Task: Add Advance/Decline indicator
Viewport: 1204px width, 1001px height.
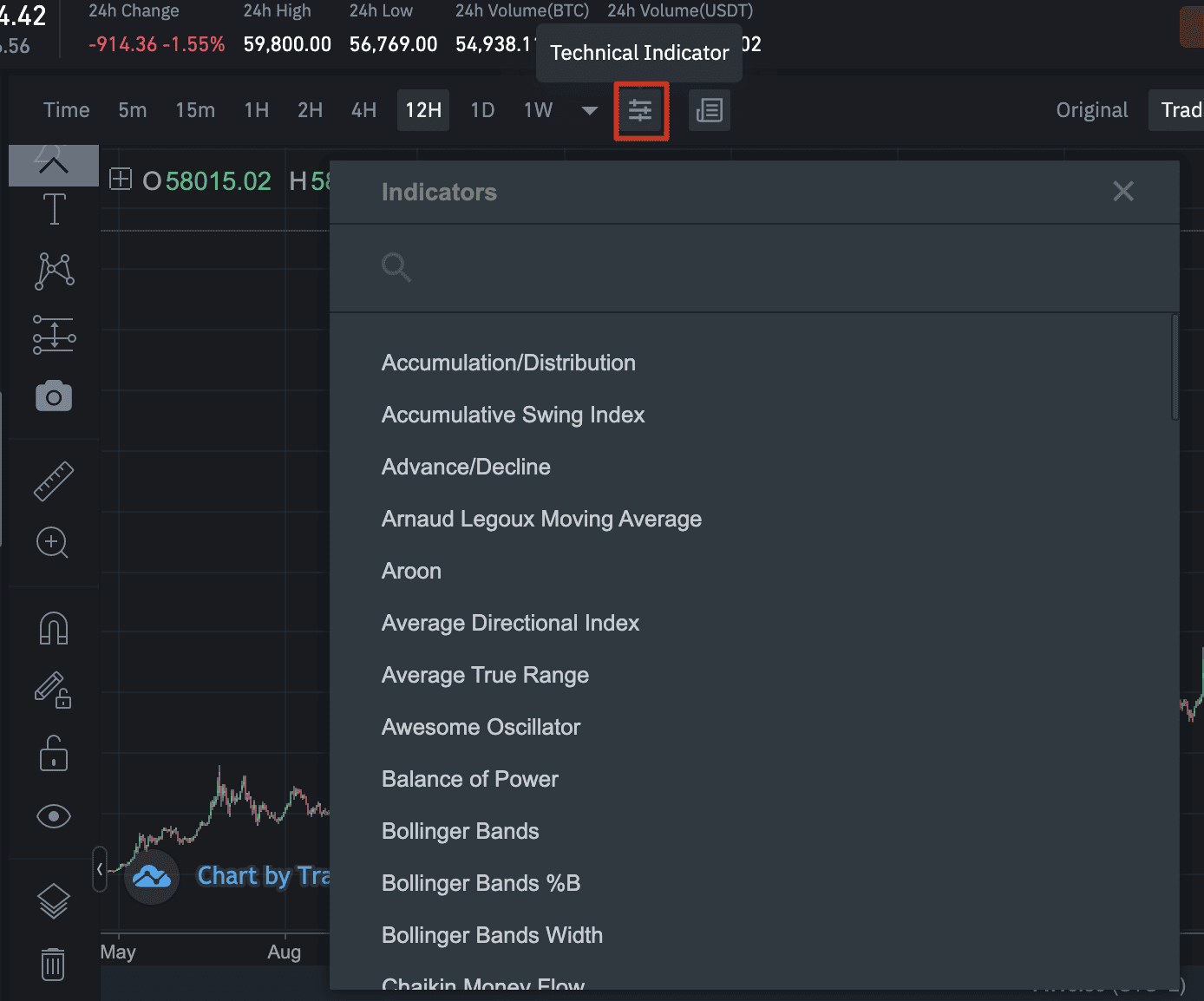Action: [466, 467]
